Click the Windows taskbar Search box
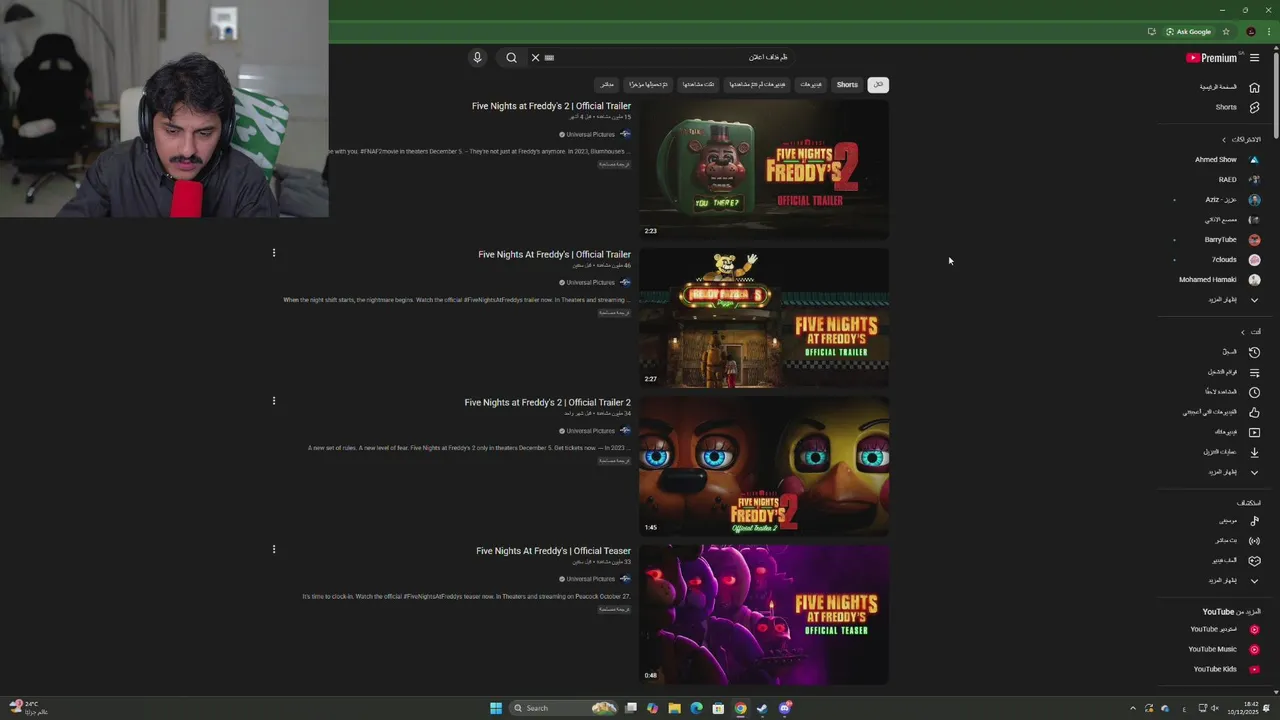 [x=564, y=708]
